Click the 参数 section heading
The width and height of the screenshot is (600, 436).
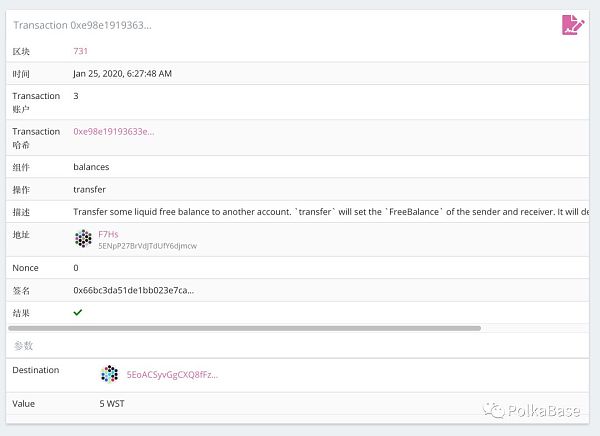[x=22, y=345]
